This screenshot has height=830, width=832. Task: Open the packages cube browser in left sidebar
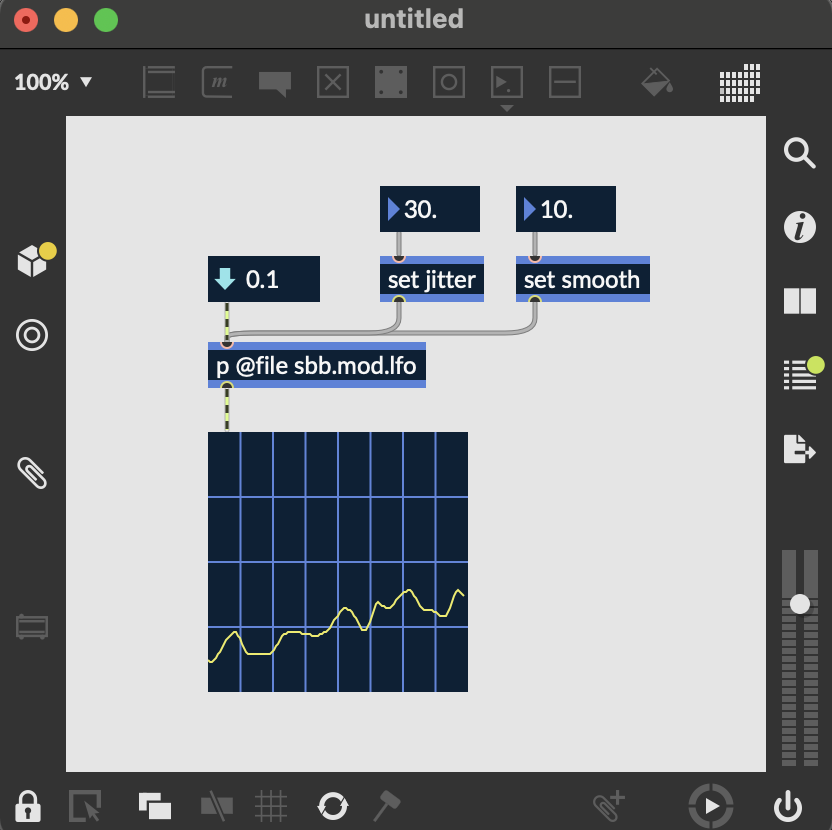(32, 262)
